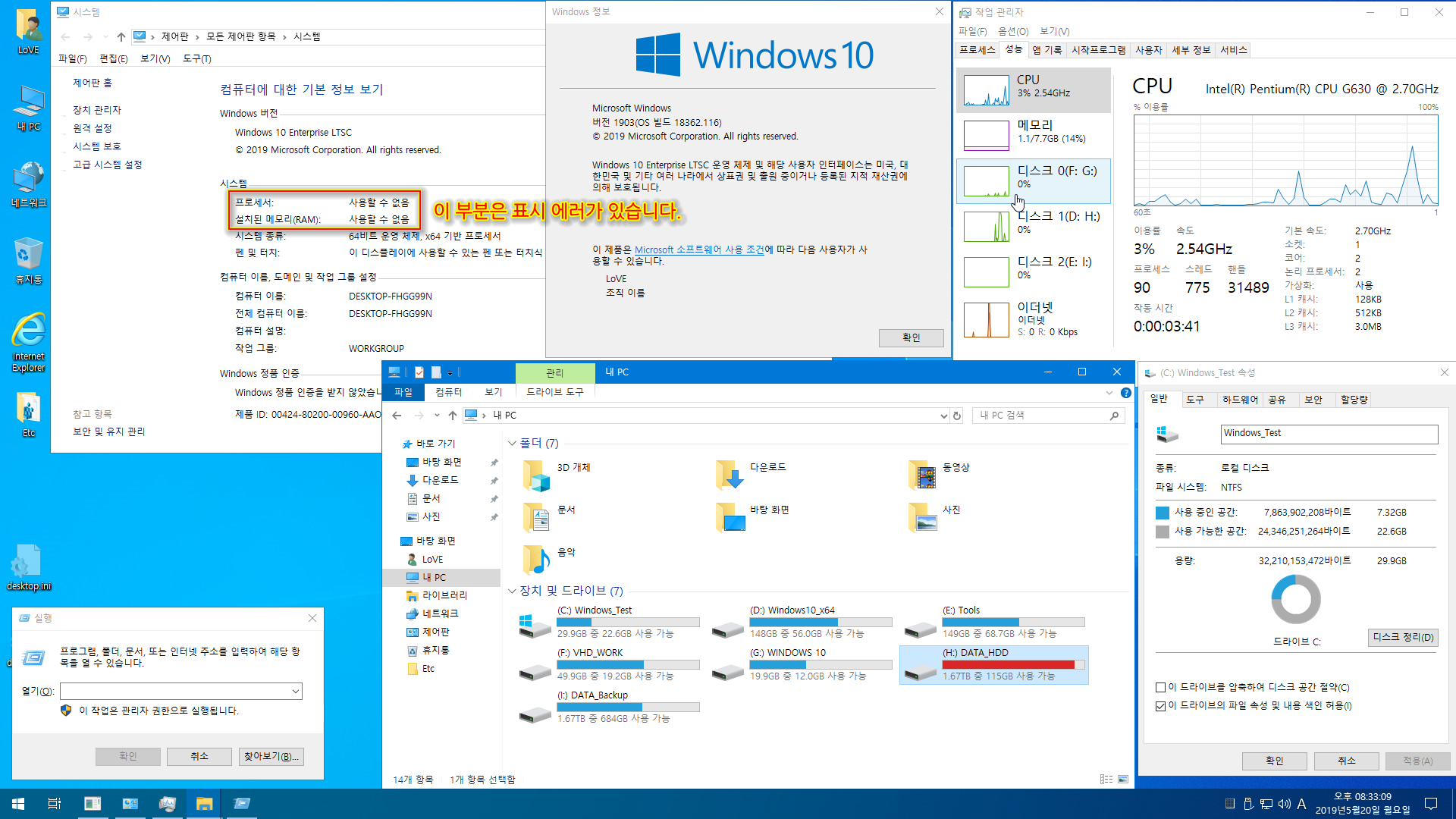Image resolution: width=1456 pixels, height=819 pixels.
Task: Open the 3D 개체 folder icon
Action: tap(536, 475)
